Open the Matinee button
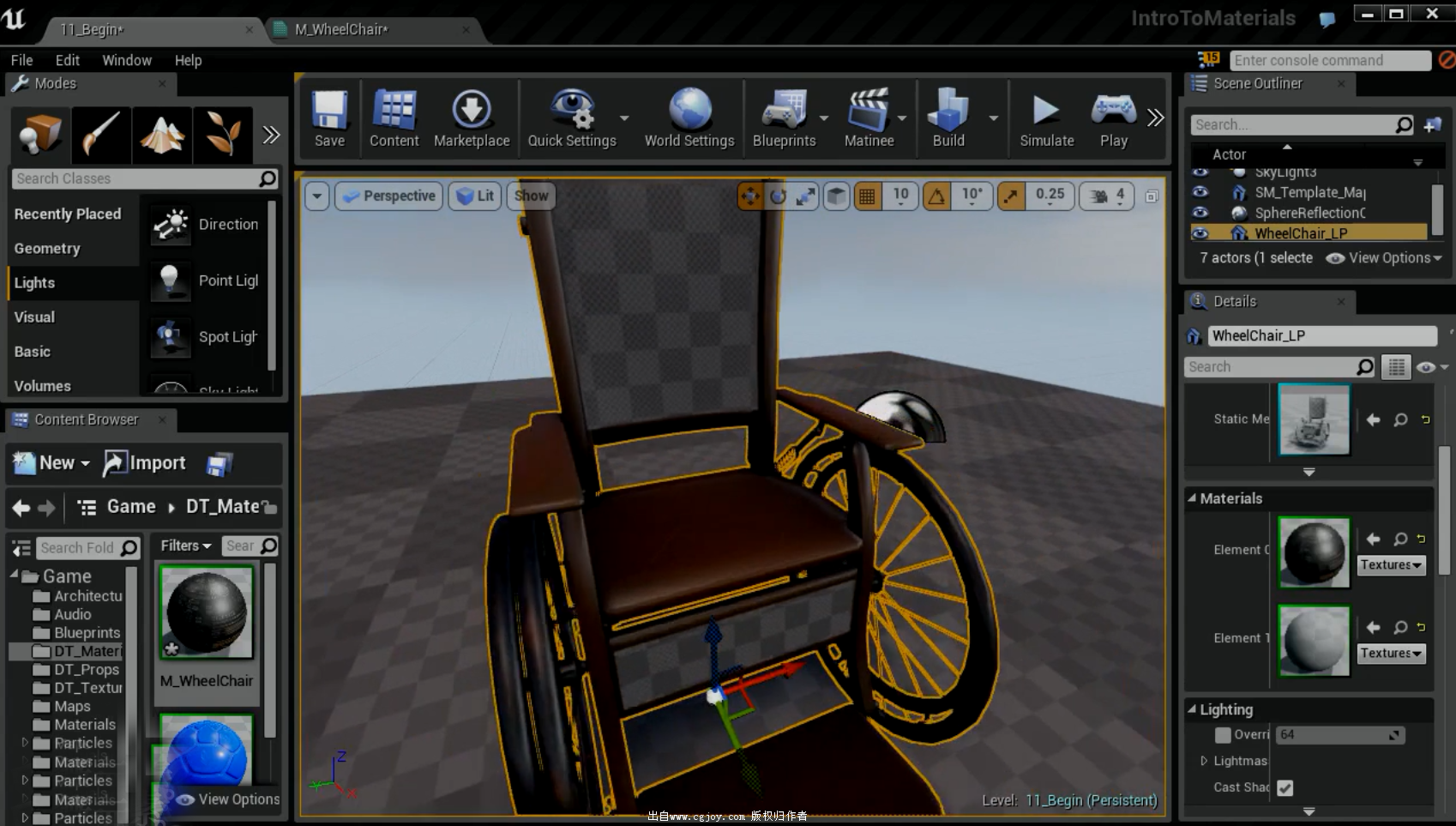Image resolution: width=1456 pixels, height=826 pixels. click(869, 118)
